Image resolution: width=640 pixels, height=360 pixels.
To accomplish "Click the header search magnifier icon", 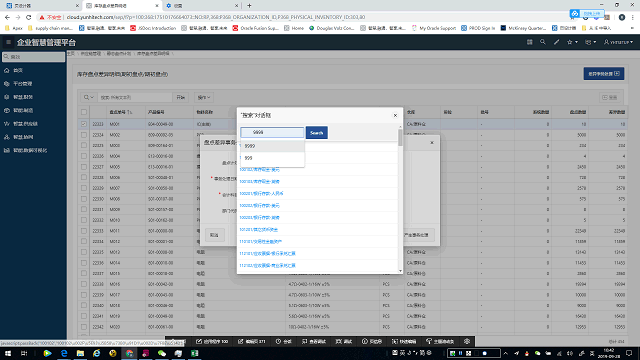I will (x=542, y=42).
